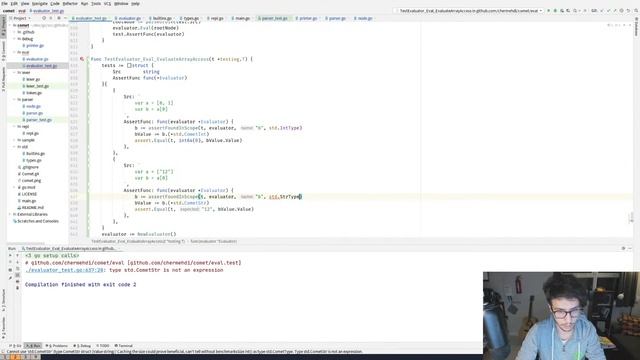Screen dimensions: 640x360
Task: Expand the sample folder
Action: pos(14,140)
